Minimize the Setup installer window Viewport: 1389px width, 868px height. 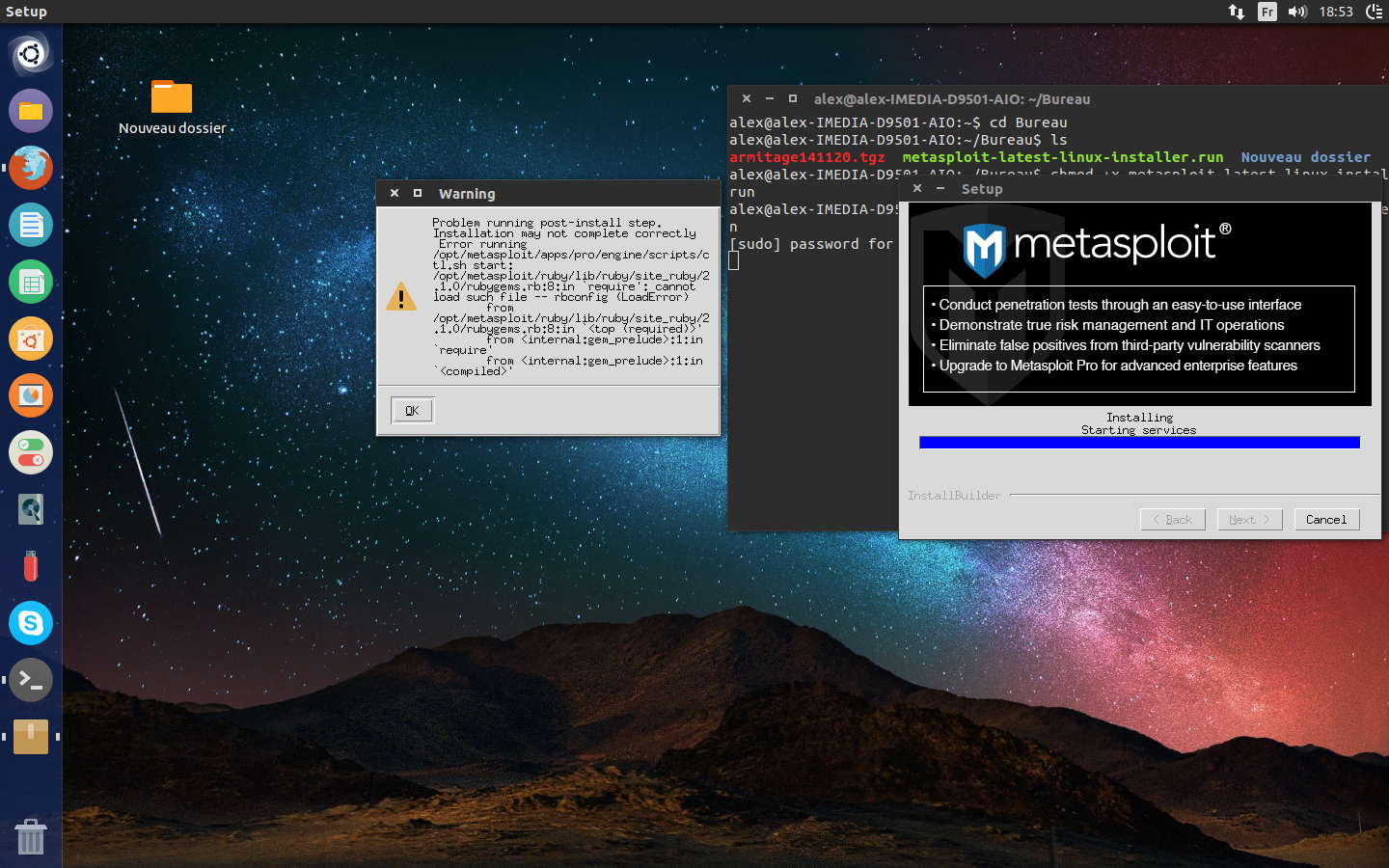pos(940,188)
